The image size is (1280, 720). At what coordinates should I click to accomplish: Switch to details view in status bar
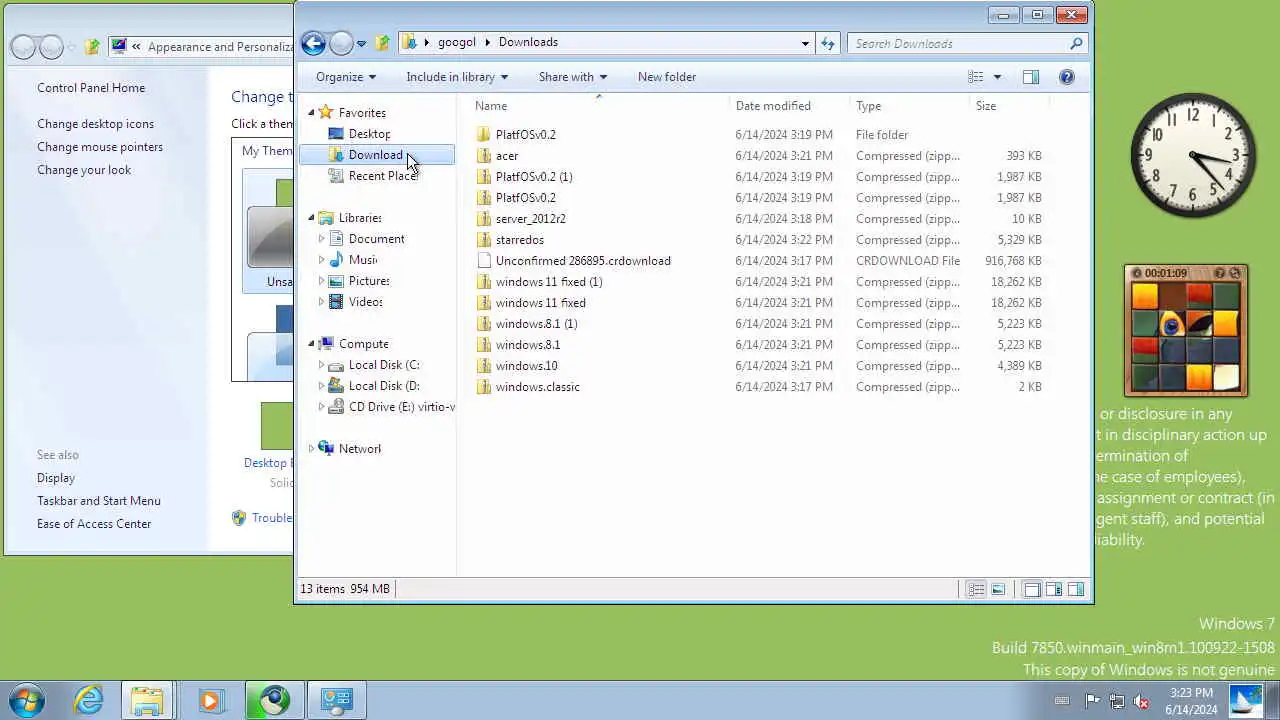pos(976,590)
